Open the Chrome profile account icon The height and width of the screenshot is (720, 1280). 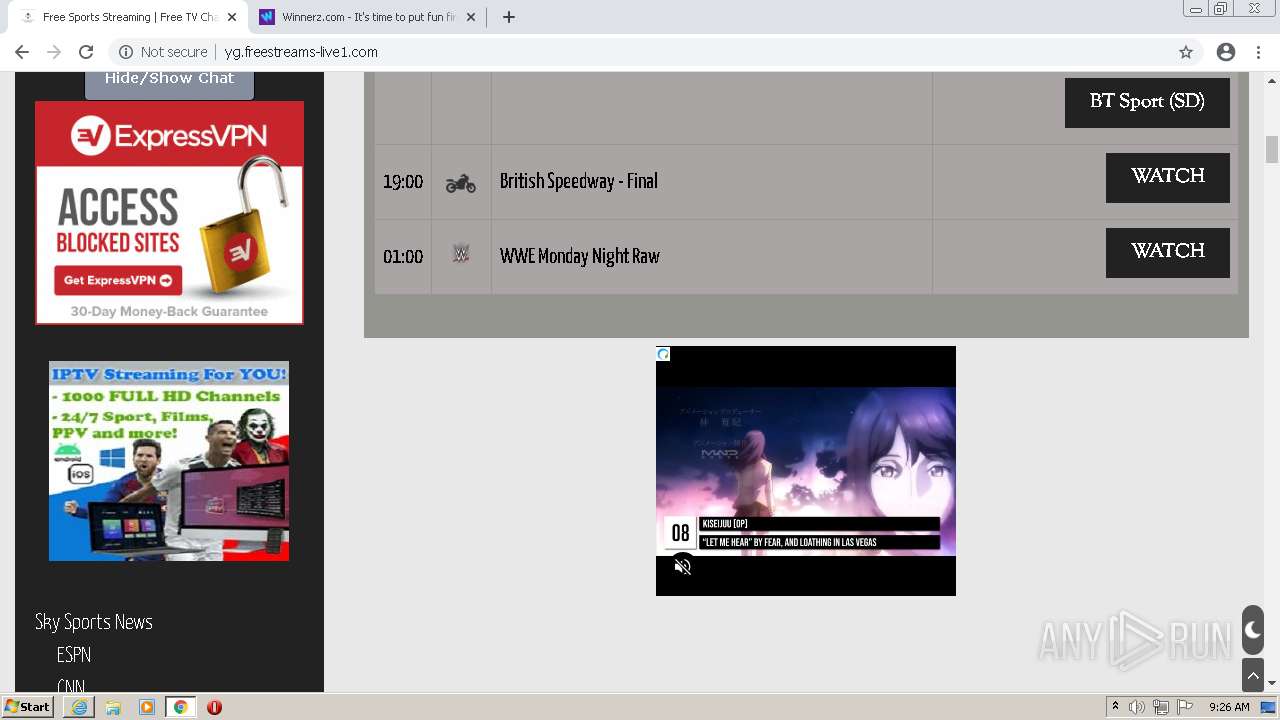point(1226,52)
